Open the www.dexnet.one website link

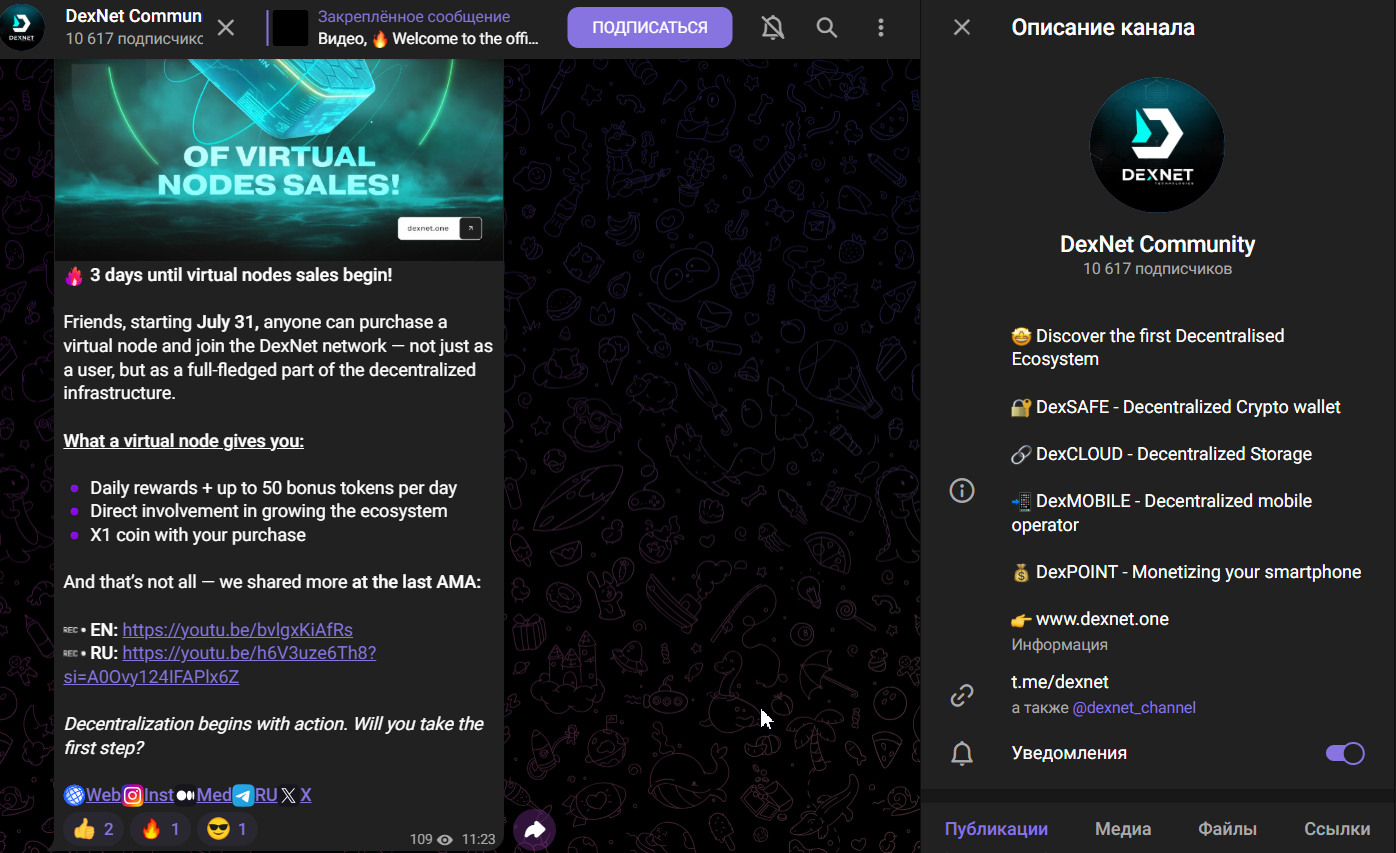point(1102,619)
